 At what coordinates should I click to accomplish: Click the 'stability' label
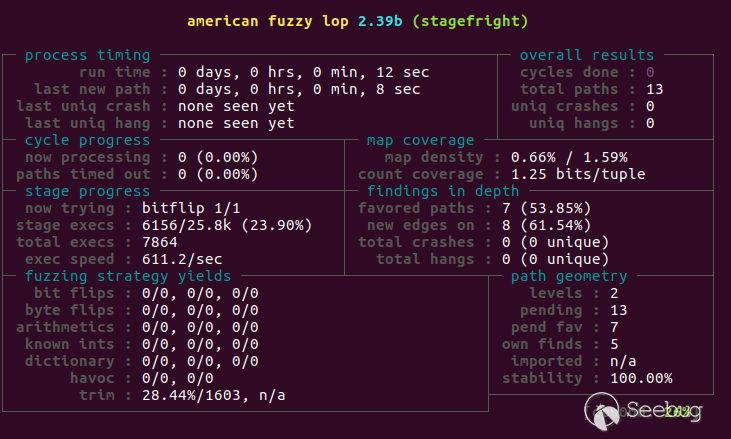542,378
